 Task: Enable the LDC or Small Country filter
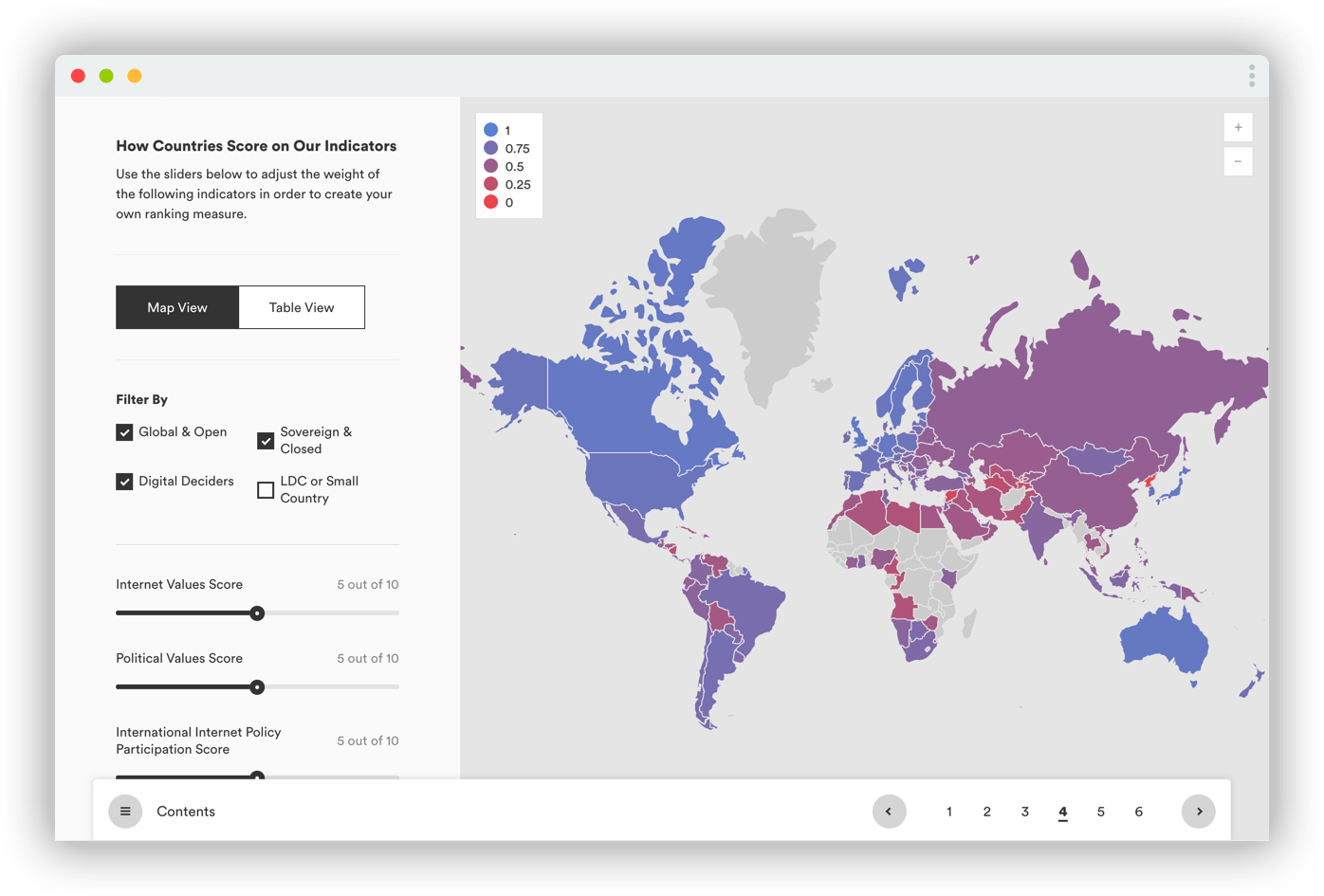point(265,489)
